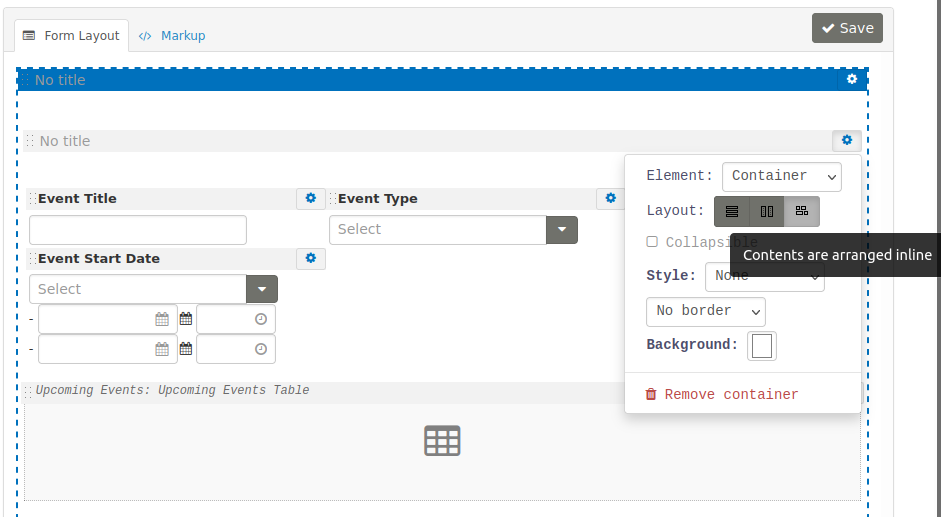Switch to the Markup tab

pos(172,36)
